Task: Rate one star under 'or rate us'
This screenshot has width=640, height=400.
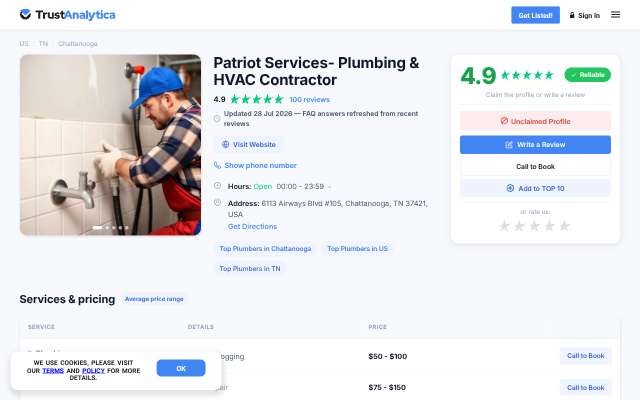Action: (x=504, y=226)
